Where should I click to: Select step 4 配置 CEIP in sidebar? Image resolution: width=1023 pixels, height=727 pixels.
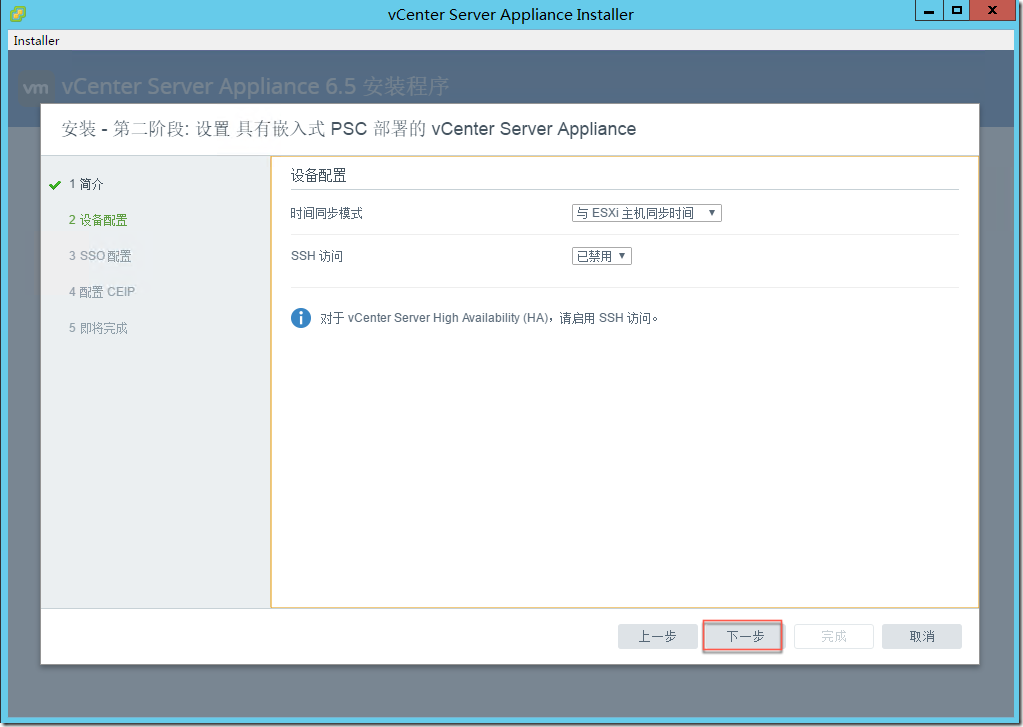point(102,292)
